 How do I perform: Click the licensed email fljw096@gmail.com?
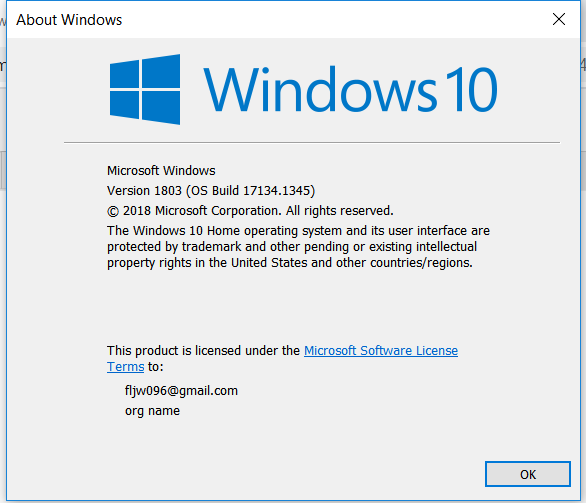coord(181,391)
